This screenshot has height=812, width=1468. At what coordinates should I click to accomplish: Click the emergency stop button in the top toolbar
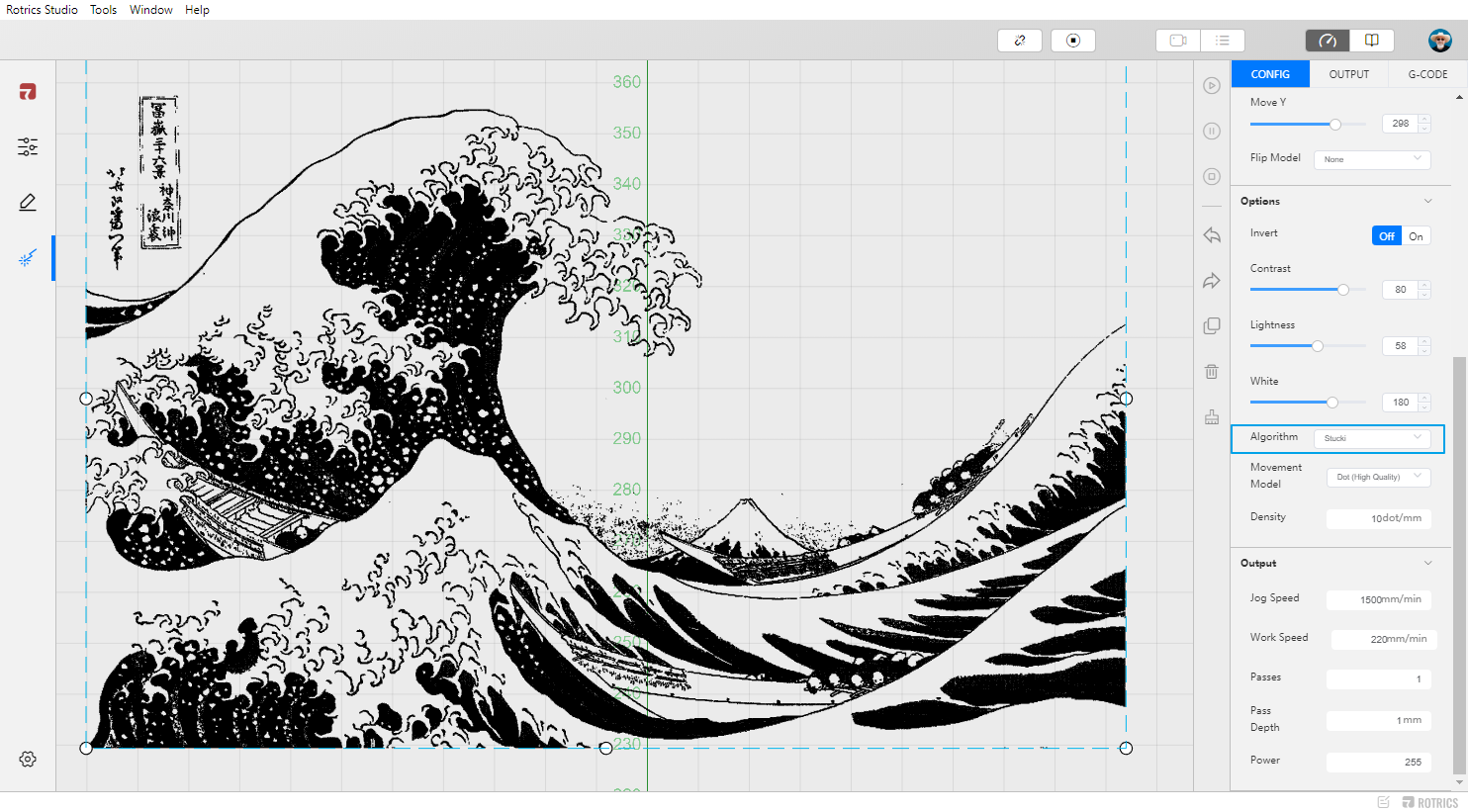[1073, 41]
